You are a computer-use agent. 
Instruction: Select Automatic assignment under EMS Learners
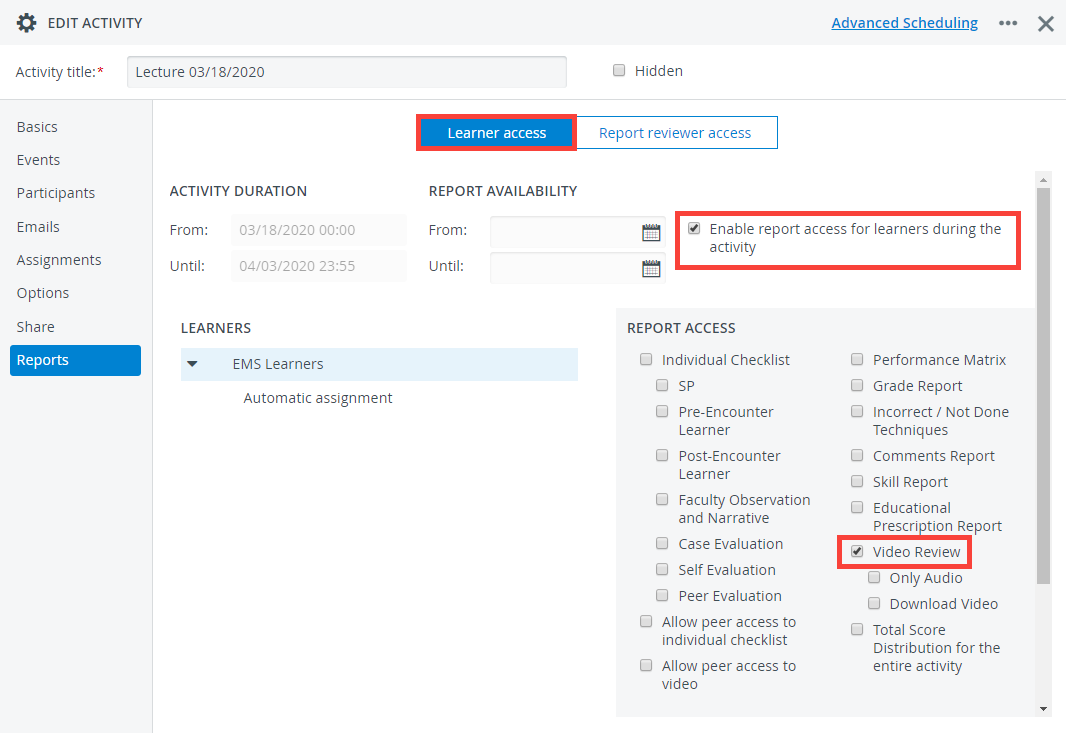click(x=317, y=398)
